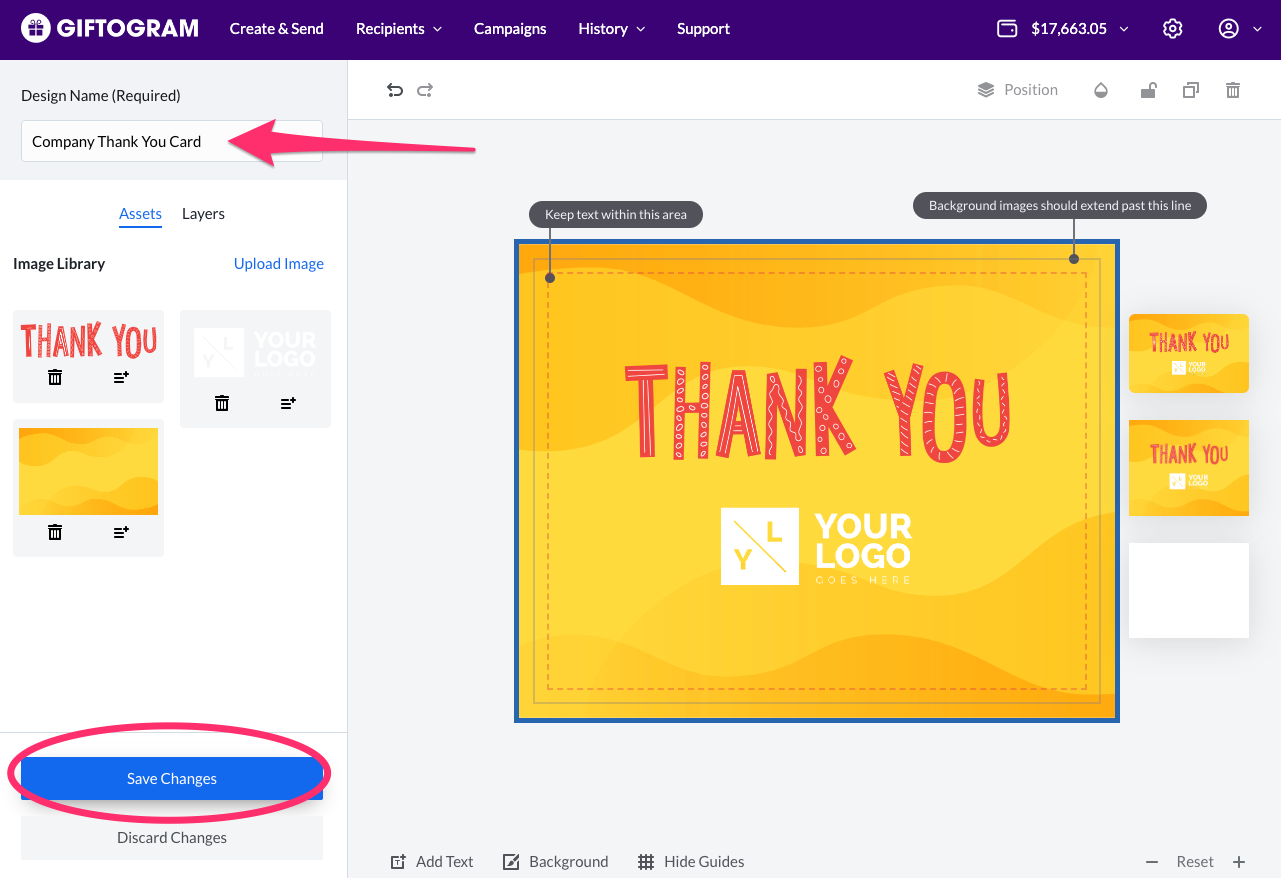Switch to the Layers tab
Image resolution: width=1281 pixels, height=878 pixels.
pyautogui.click(x=203, y=214)
